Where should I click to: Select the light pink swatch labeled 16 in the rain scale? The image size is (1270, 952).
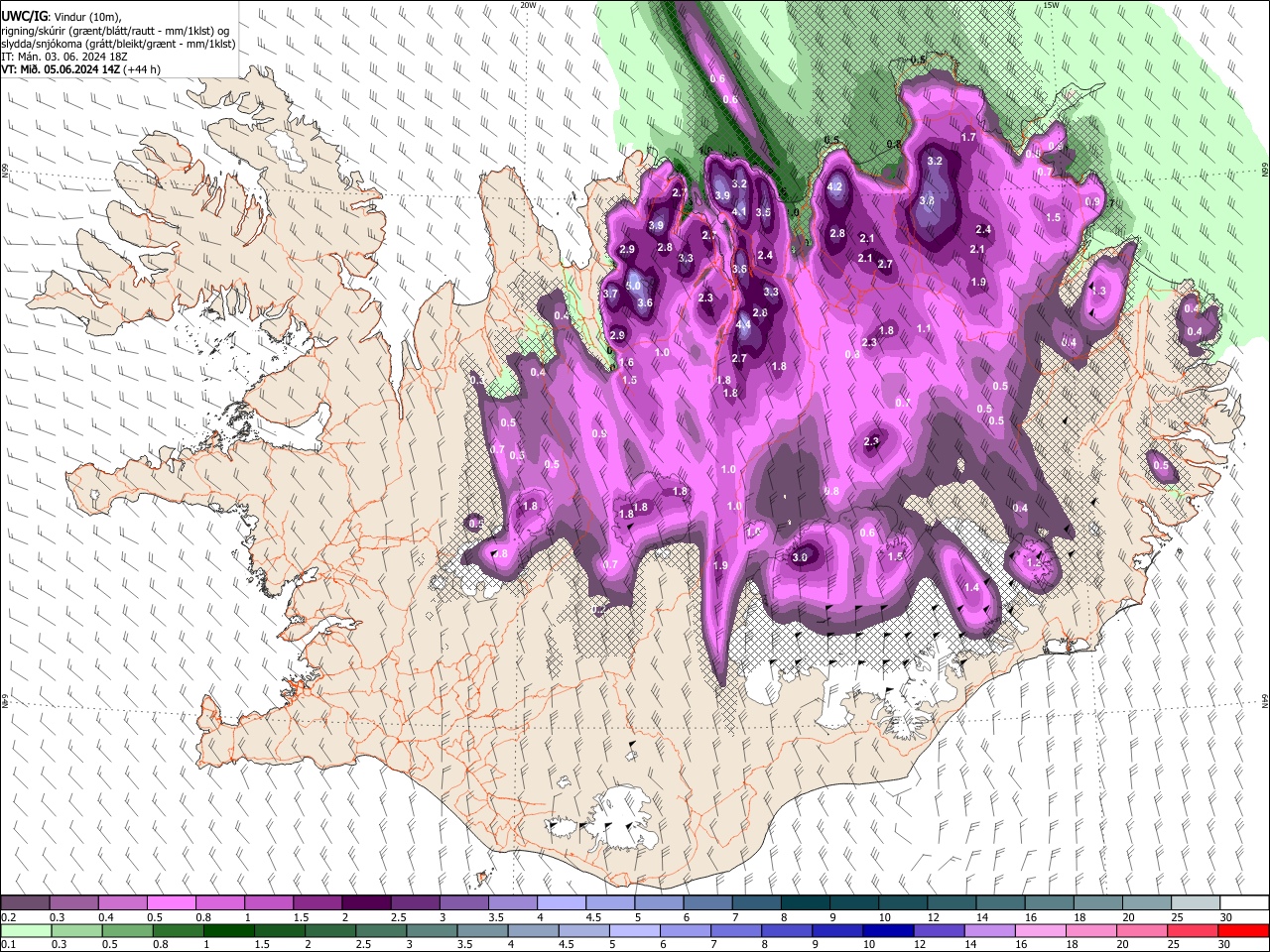[x=1040, y=930]
